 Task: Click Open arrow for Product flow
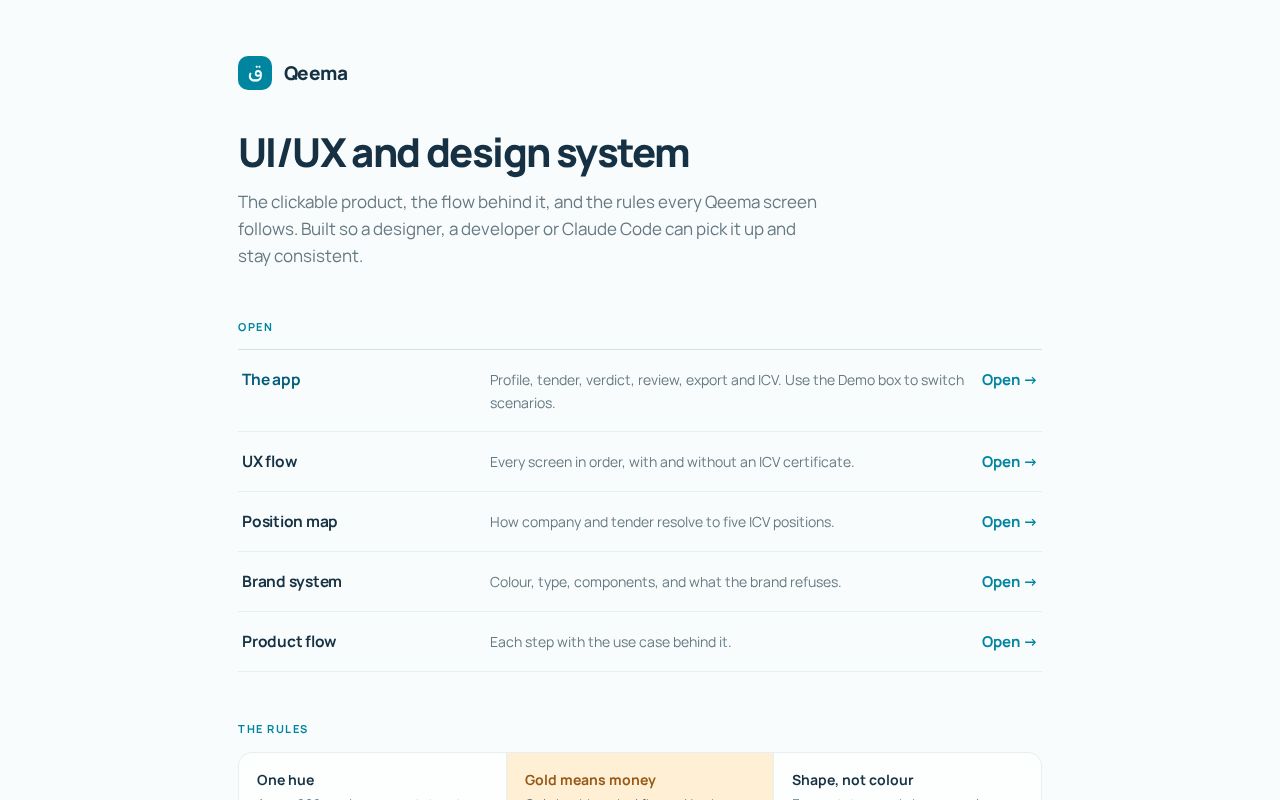(1009, 642)
